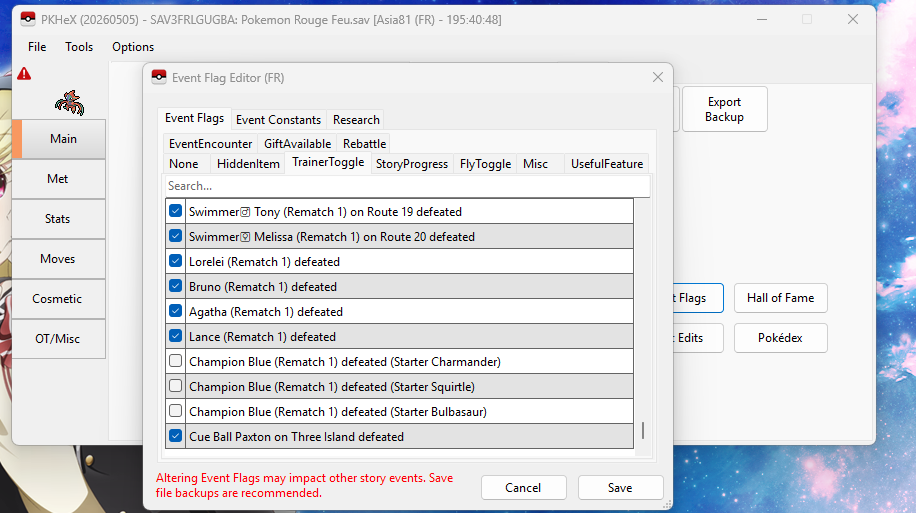Image resolution: width=916 pixels, height=513 pixels.
Task: Click Export Backup in main window
Action: pos(724,109)
